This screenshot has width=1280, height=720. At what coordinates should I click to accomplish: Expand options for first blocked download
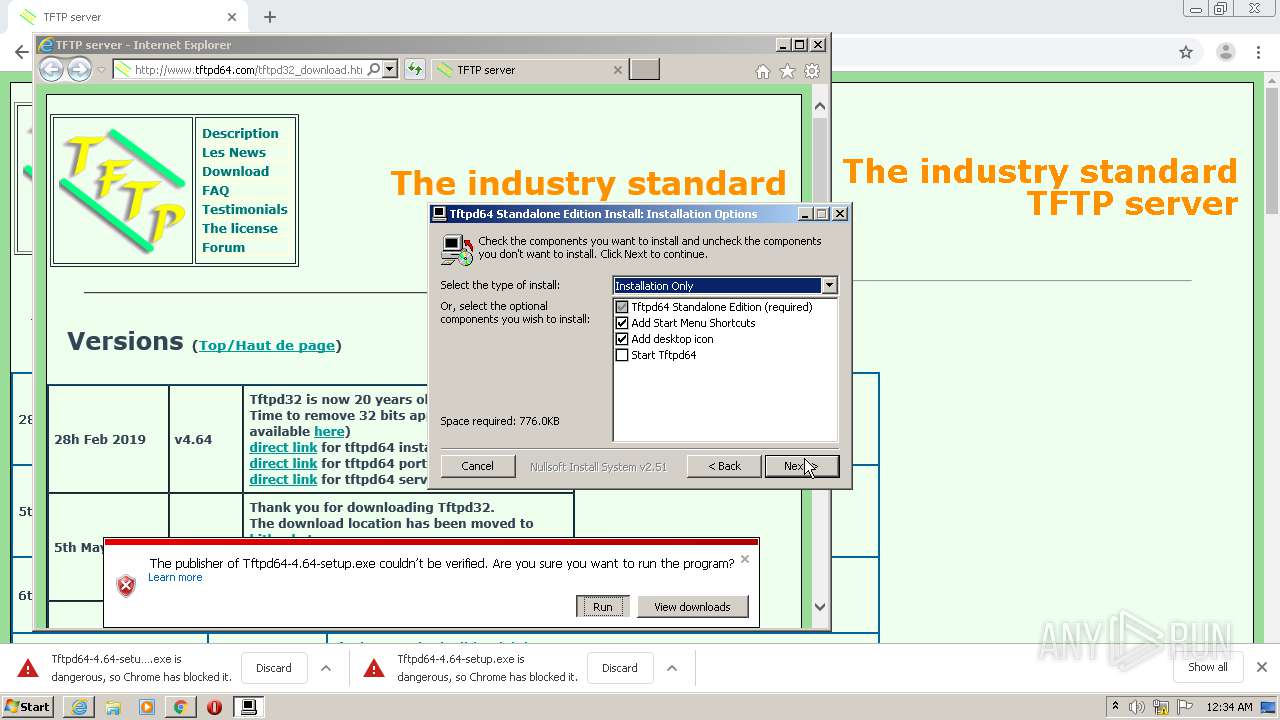pyautogui.click(x=326, y=668)
